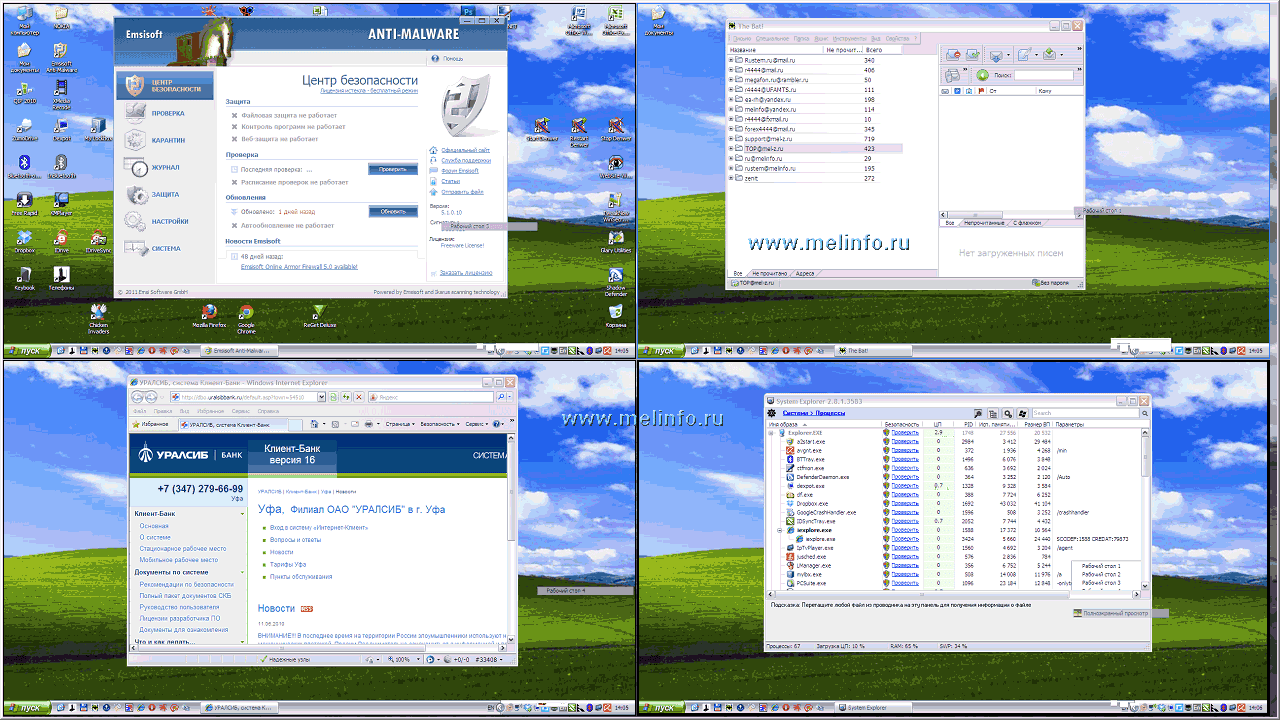Click Keybook desktop icon
Screen dimensions: 1280x720
(x=24, y=278)
